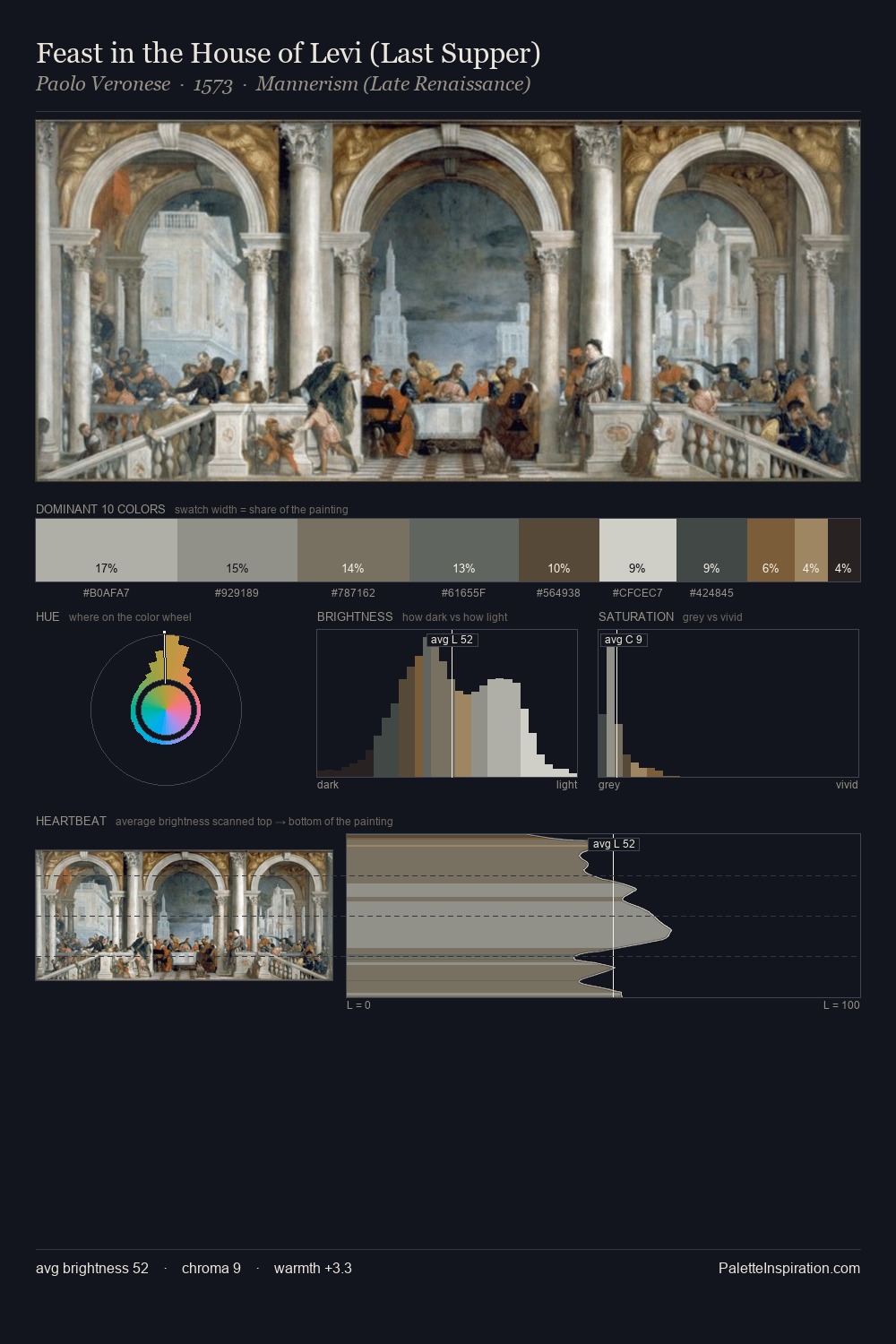Click the heartbeat brightness profile chart

coord(603,916)
